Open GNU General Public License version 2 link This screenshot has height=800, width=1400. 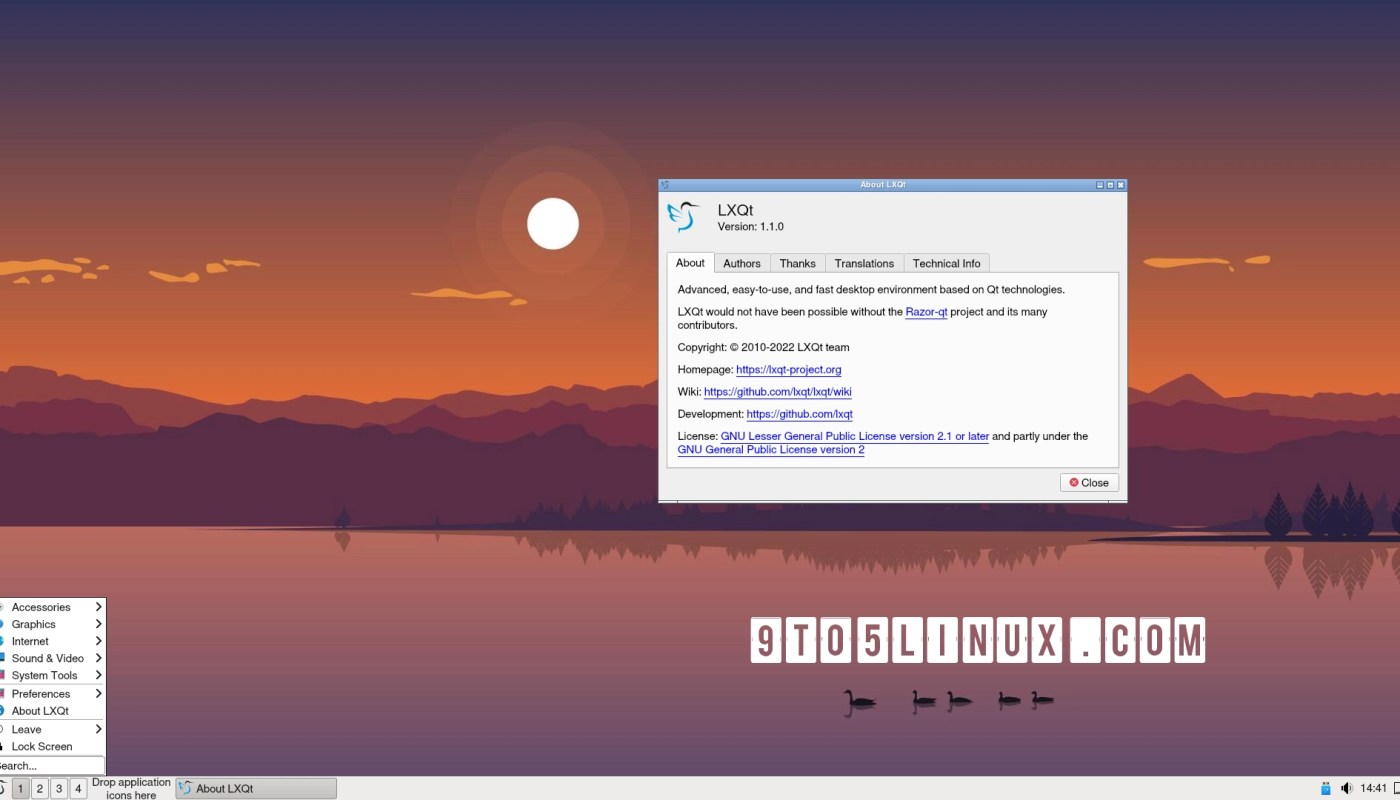(771, 450)
